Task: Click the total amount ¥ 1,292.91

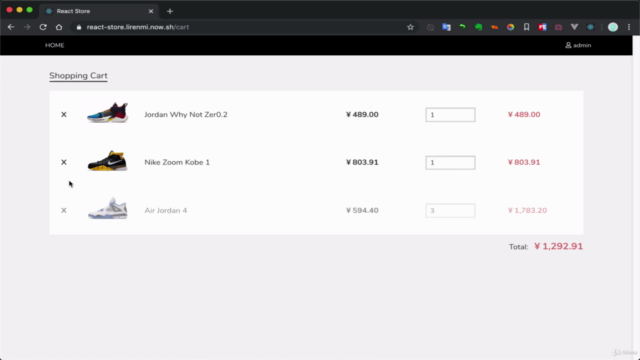Action: point(558,246)
